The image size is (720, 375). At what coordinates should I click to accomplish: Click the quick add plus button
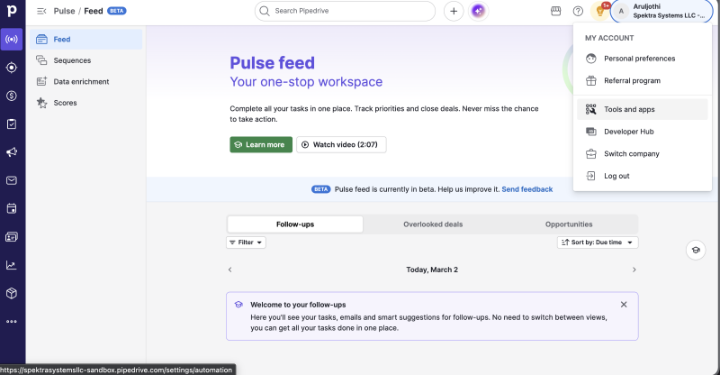[x=454, y=11]
